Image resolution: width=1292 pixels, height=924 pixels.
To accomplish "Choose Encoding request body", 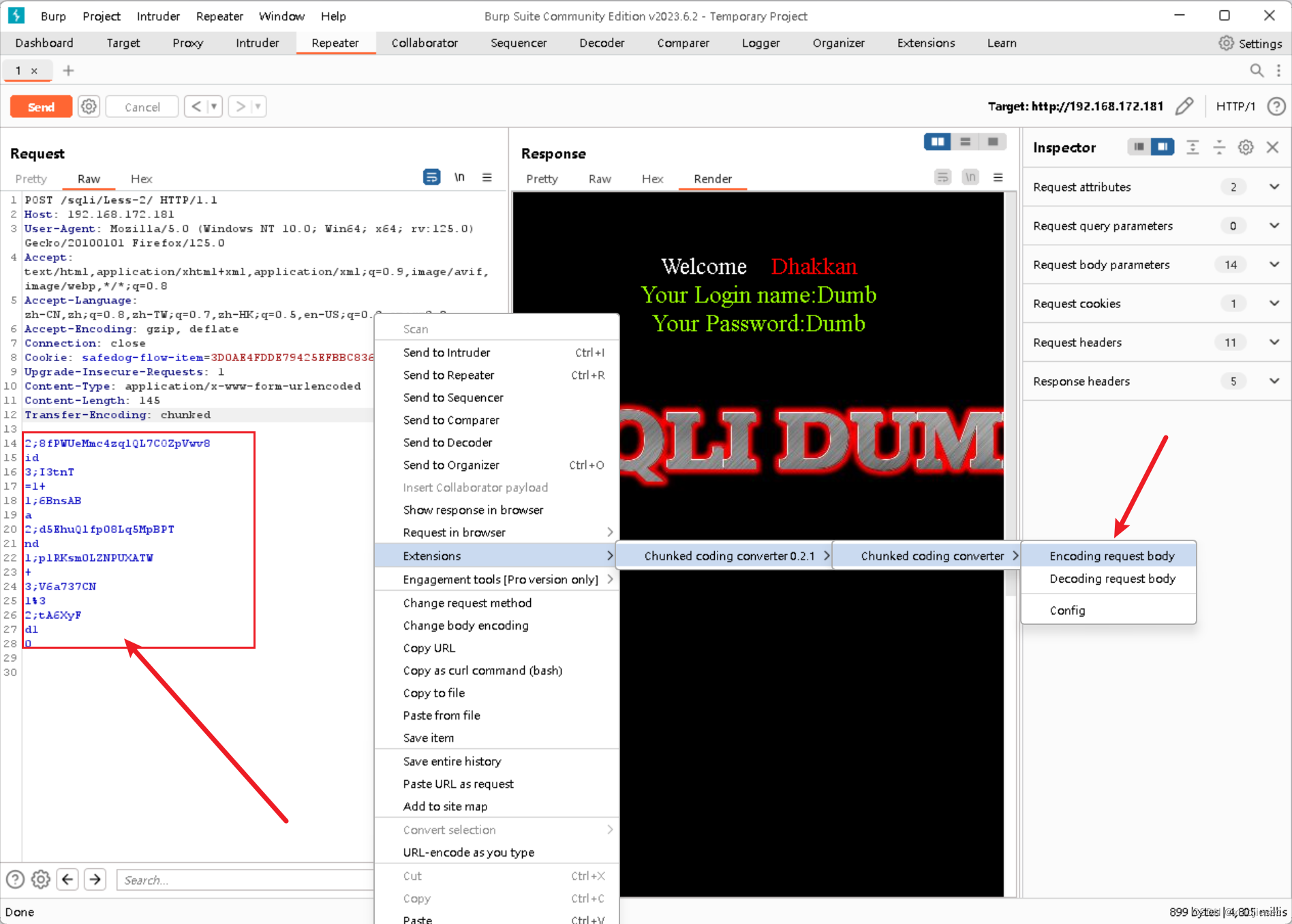I will pyautogui.click(x=1109, y=556).
